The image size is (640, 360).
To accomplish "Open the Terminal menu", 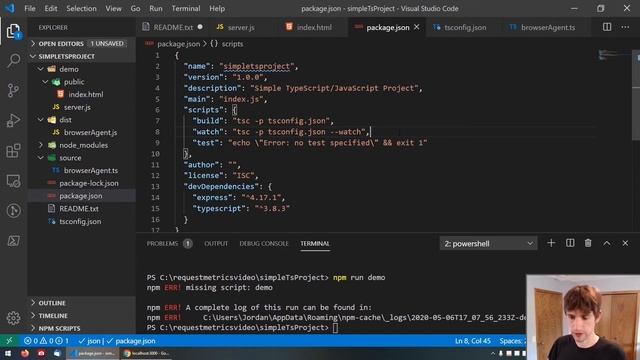I will 186,8.
